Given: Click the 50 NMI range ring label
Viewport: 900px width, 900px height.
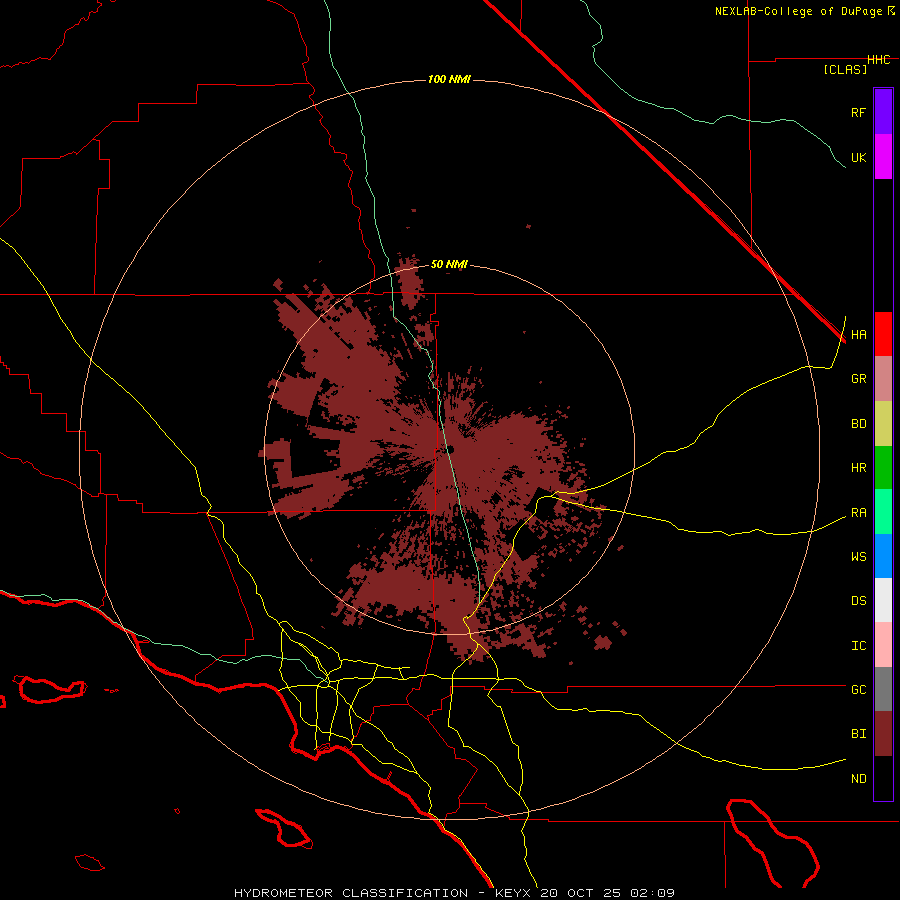Looking at the screenshot, I should (449, 264).
